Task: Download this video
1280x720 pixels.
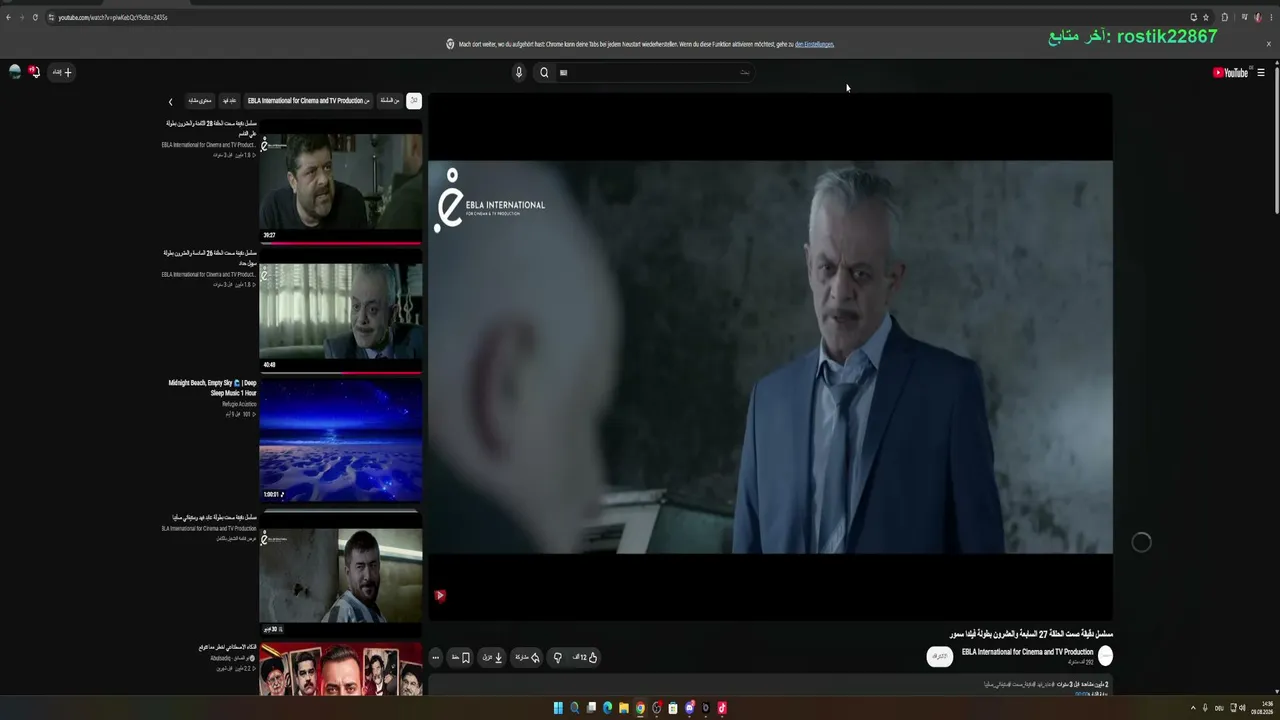Action: tap(492, 657)
